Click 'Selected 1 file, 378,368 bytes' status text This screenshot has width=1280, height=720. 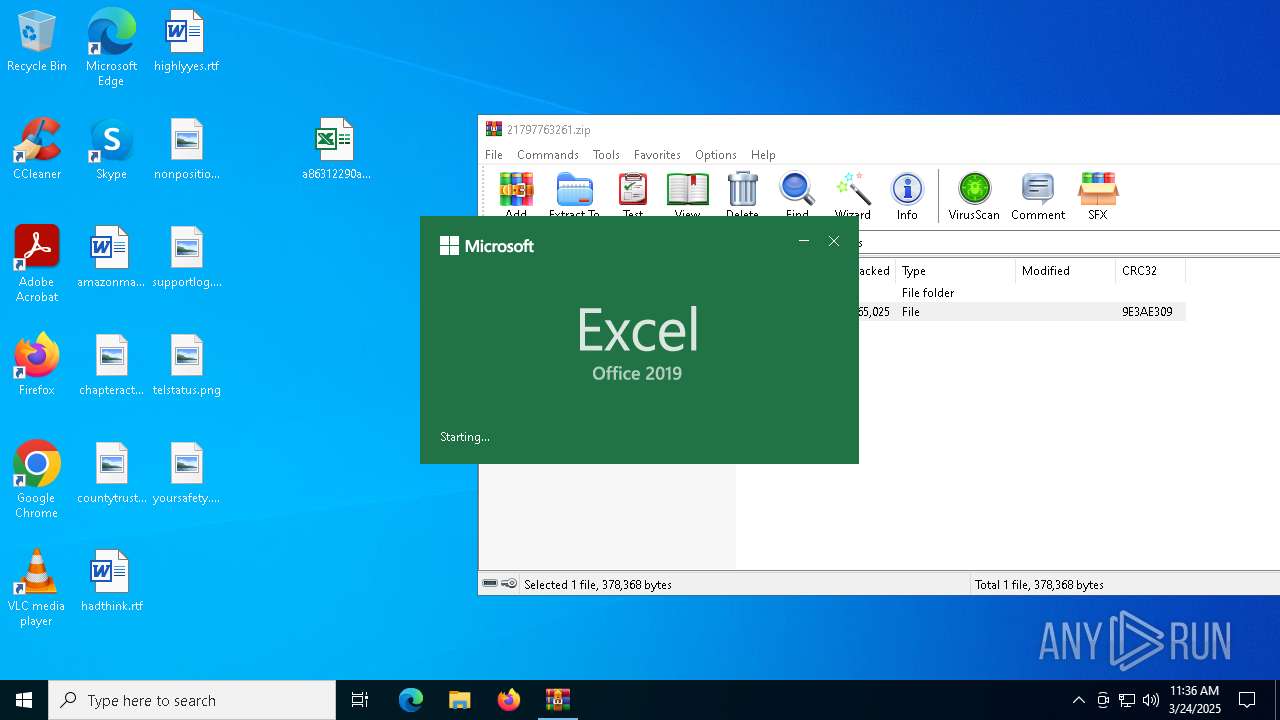[598, 585]
